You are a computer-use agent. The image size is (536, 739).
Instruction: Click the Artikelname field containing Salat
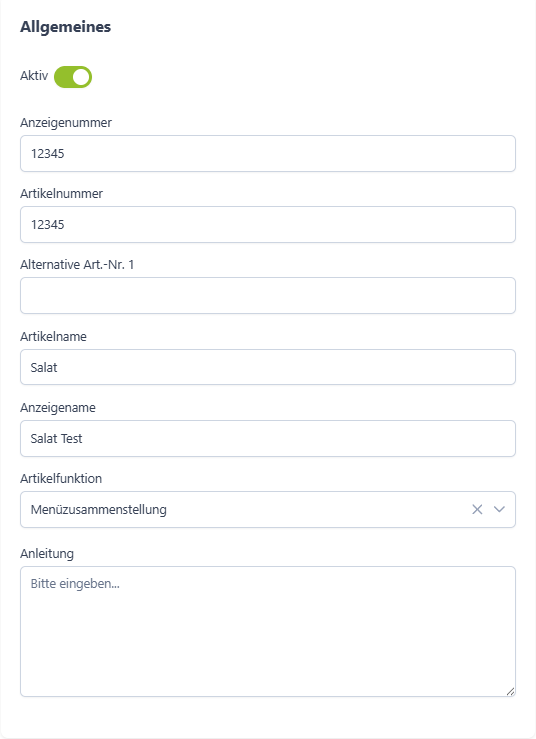[x=268, y=367]
